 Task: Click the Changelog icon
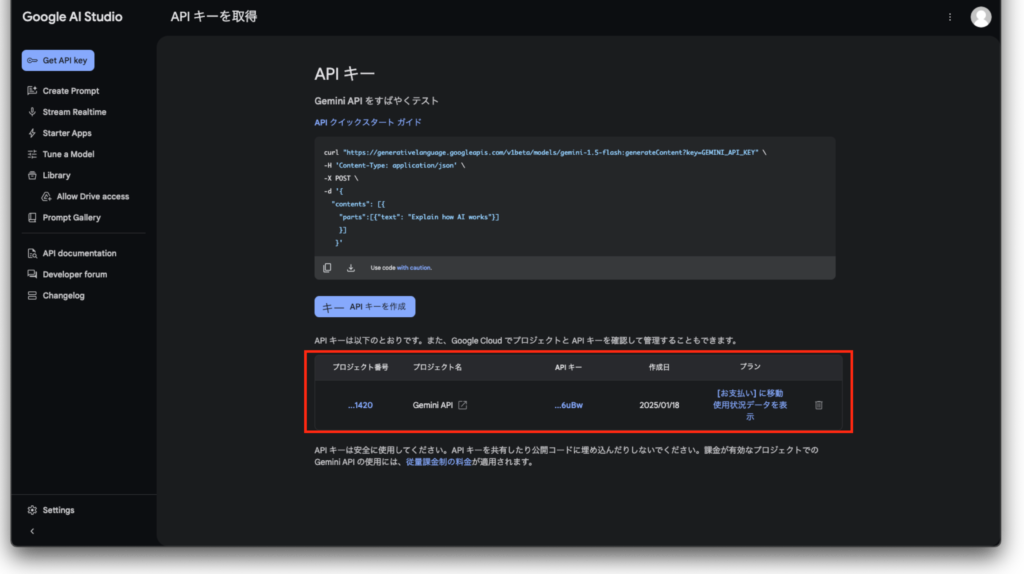[x=32, y=295]
